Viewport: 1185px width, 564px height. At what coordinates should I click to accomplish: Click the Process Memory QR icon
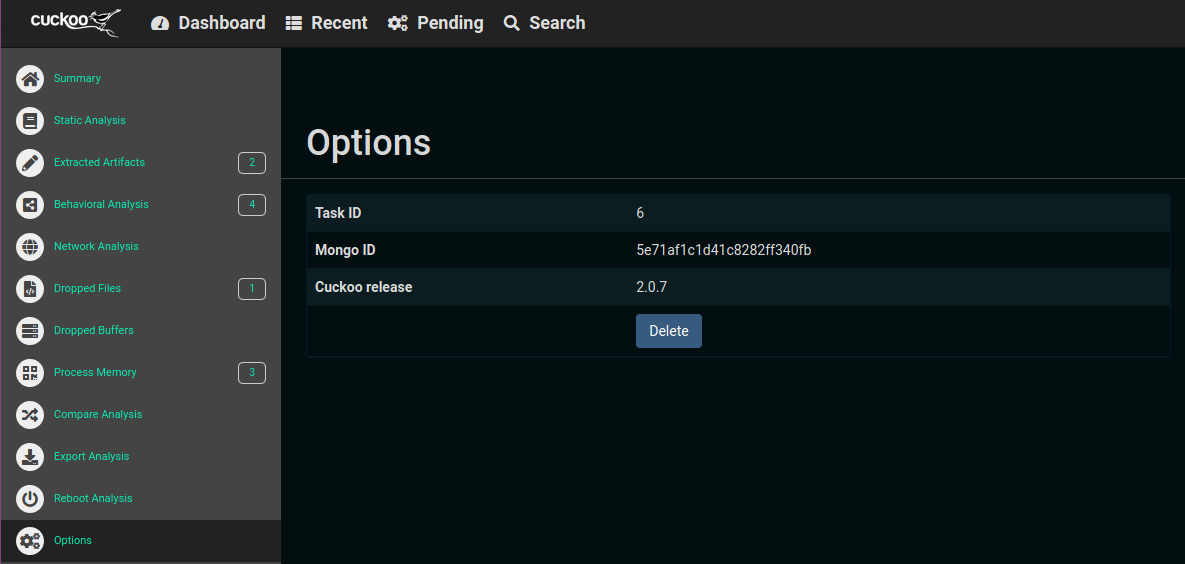30,373
